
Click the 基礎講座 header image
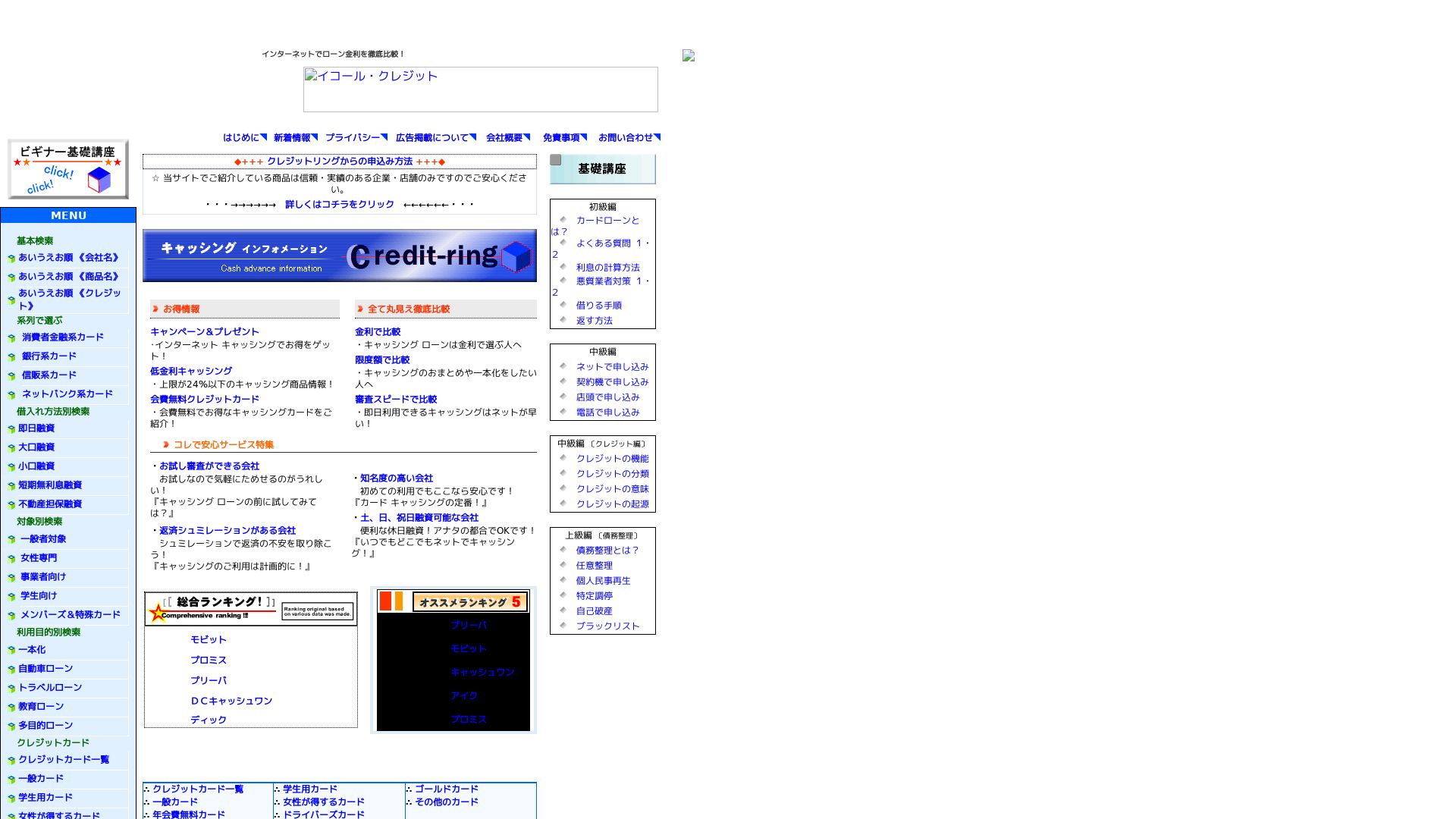[x=603, y=169]
